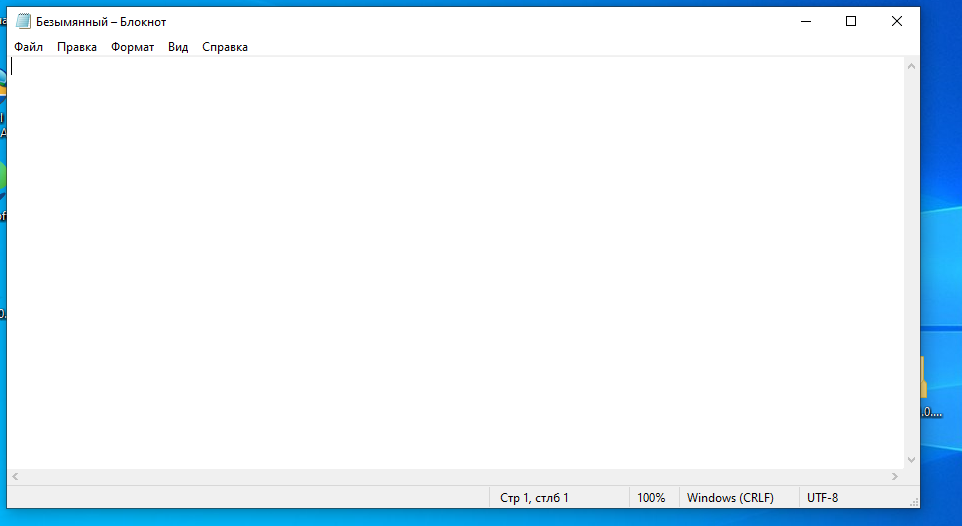Click the horizontal scrollbar left arrow

point(15,476)
